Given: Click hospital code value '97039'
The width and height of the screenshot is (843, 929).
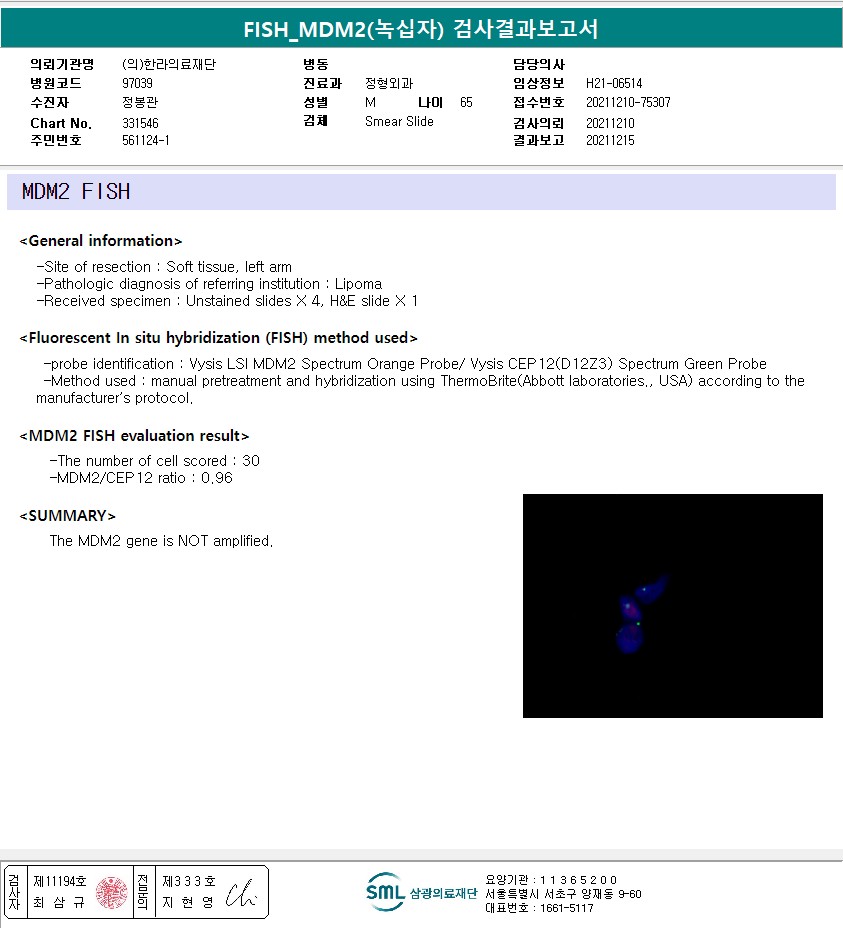Looking at the screenshot, I should pos(137,83).
